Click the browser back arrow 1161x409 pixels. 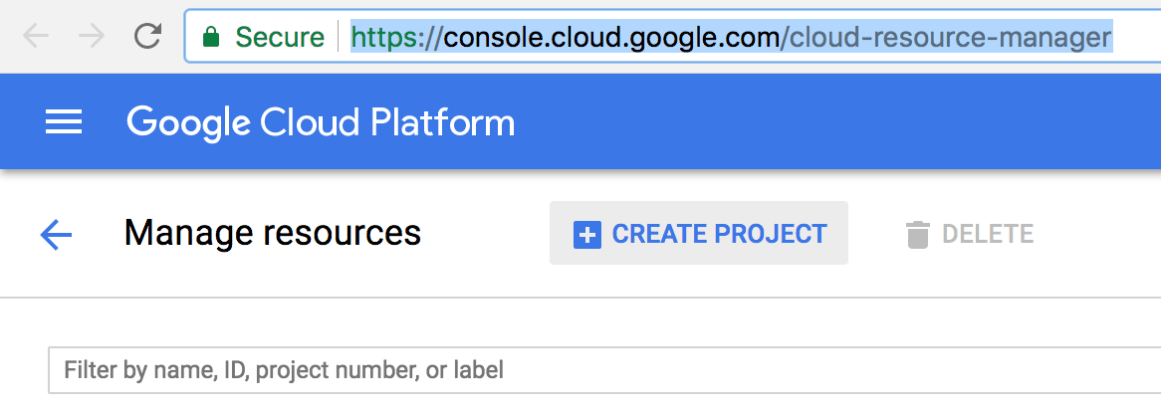pyautogui.click(x=36, y=37)
